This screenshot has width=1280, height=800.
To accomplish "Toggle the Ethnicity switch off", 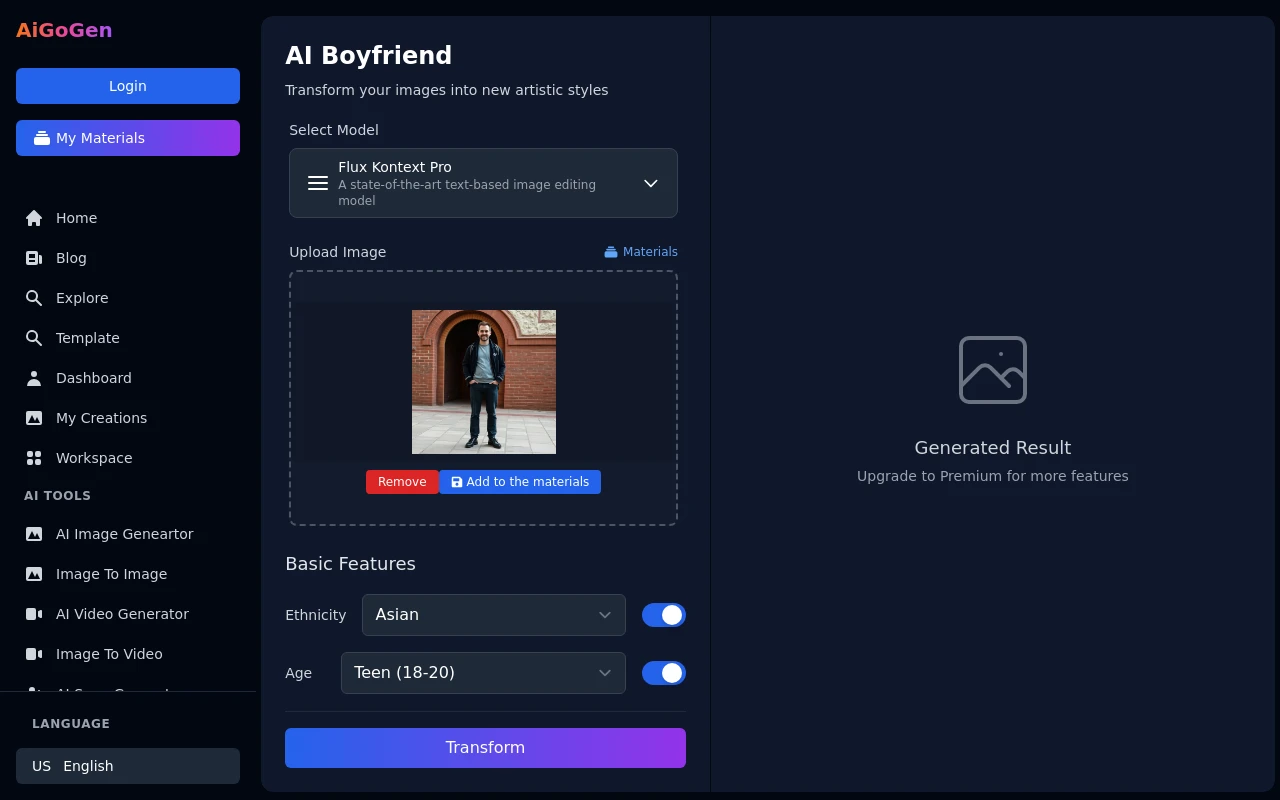I will (x=664, y=615).
